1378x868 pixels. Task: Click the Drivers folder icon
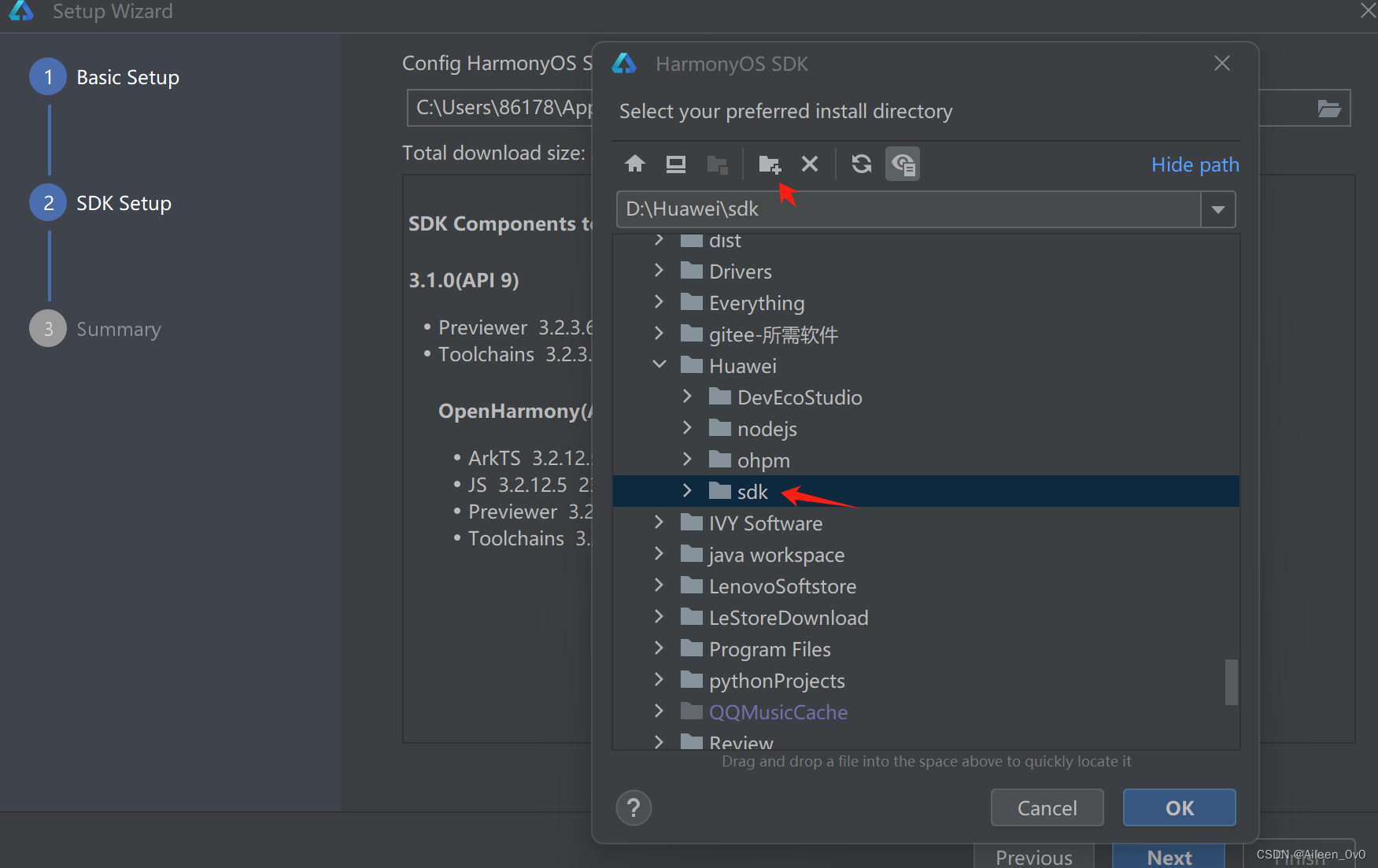tap(691, 271)
